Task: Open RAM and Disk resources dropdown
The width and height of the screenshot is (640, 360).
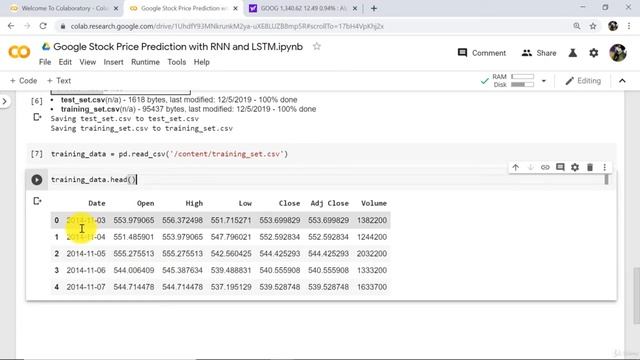Action: coord(544,81)
